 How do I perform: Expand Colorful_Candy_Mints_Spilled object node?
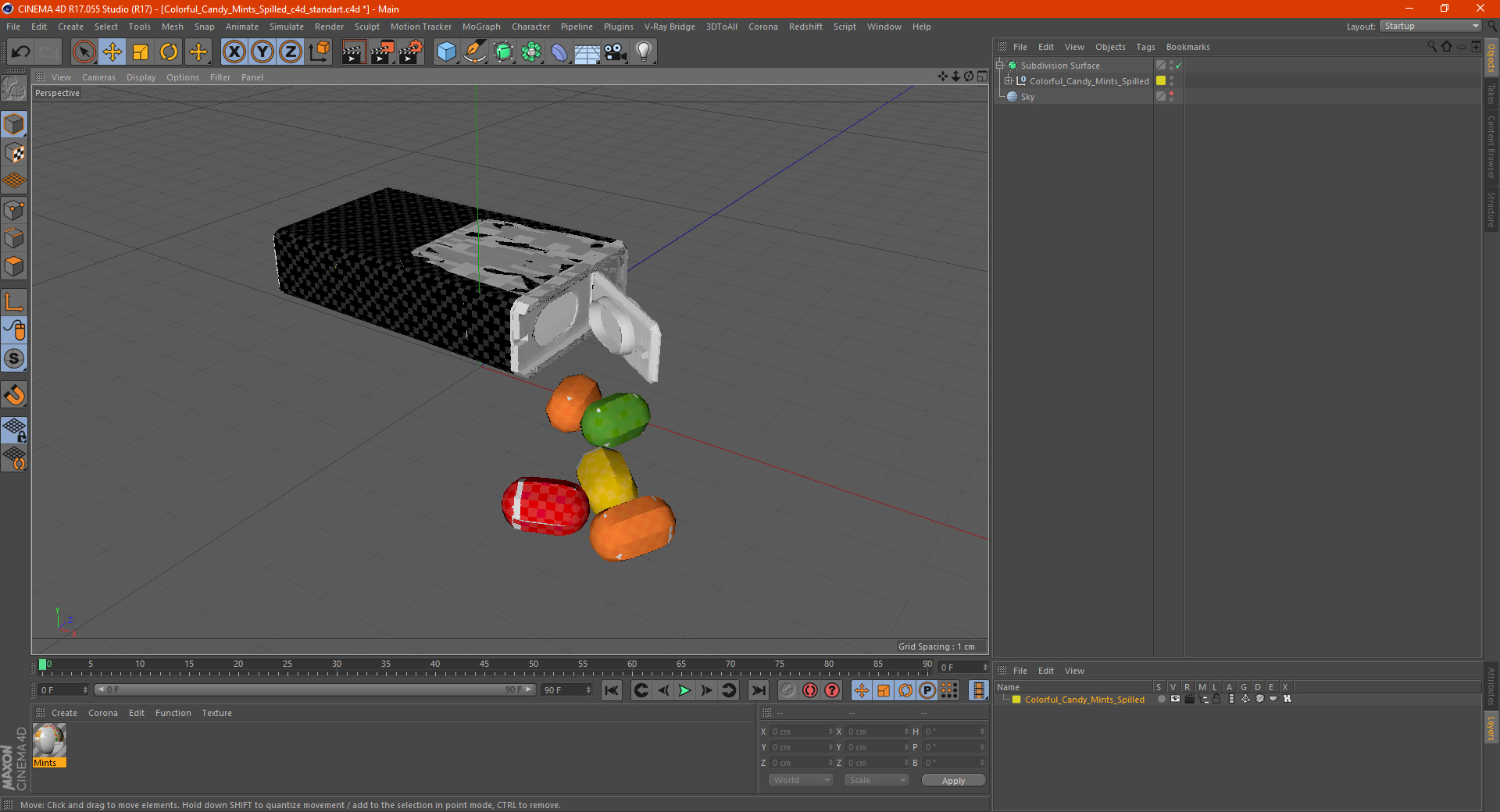pos(1008,80)
